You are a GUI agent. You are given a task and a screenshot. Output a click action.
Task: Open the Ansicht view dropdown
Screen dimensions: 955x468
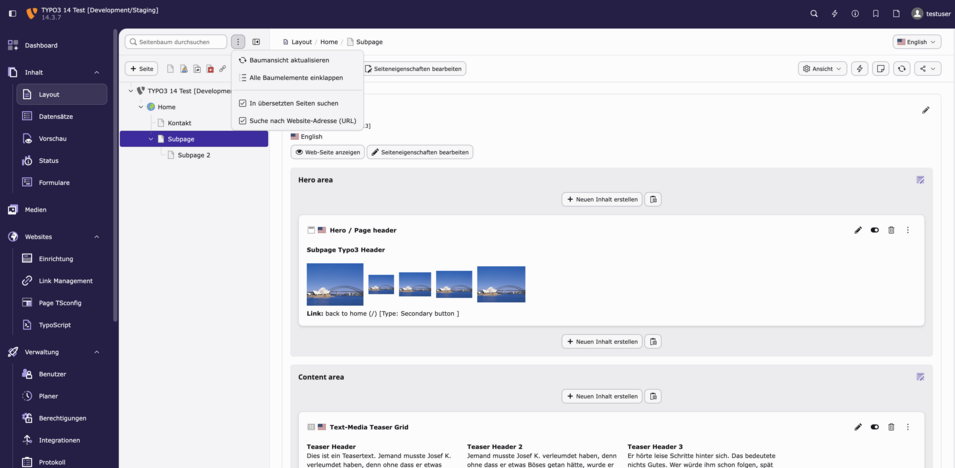pyautogui.click(x=823, y=69)
